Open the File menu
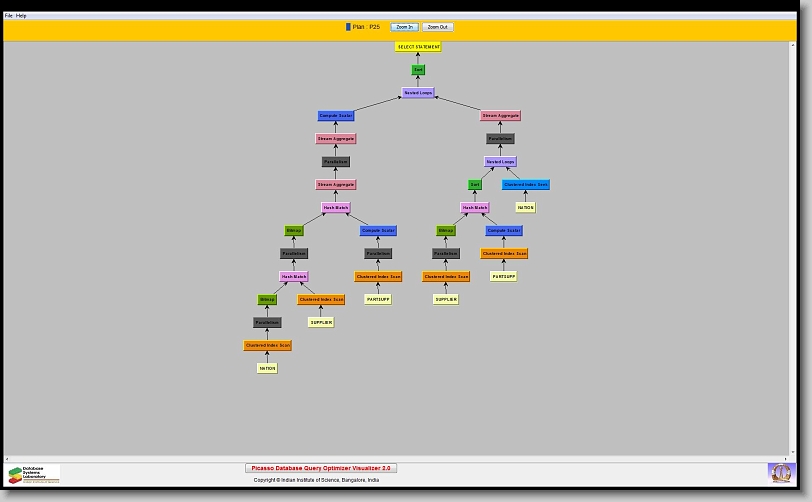812x502 pixels. pyautogui.click(x=9, y=16)
